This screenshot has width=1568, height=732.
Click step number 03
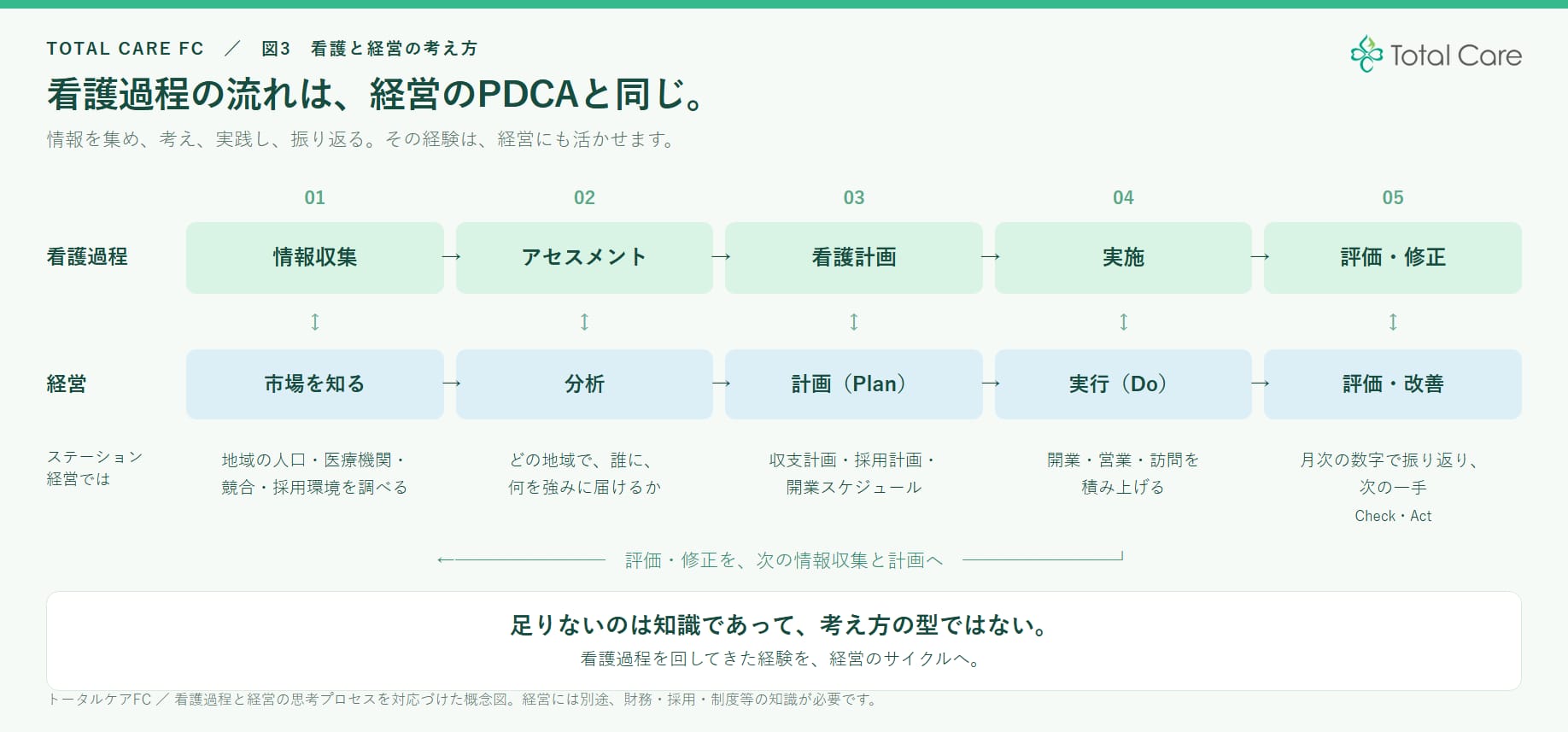coord(854,198)
